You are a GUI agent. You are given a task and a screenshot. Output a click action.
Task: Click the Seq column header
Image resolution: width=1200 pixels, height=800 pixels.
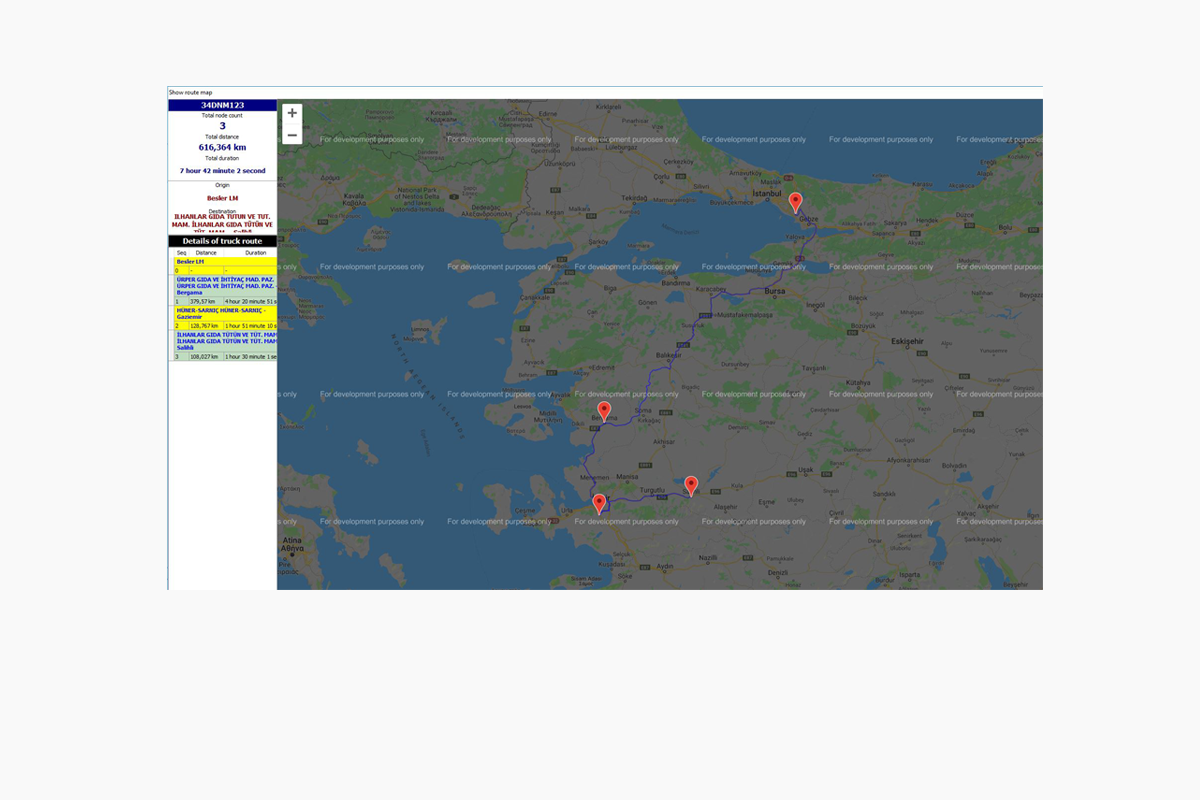[x=181, y=253]
